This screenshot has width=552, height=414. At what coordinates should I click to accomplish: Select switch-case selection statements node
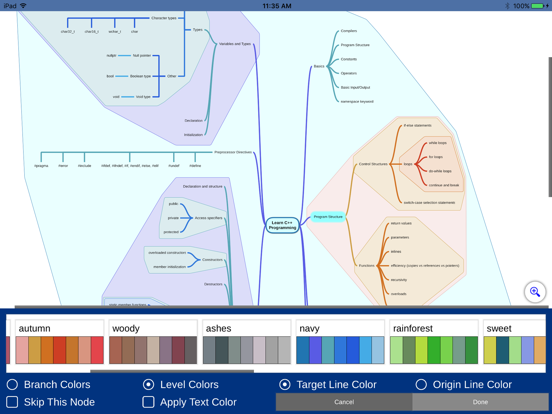429,203
